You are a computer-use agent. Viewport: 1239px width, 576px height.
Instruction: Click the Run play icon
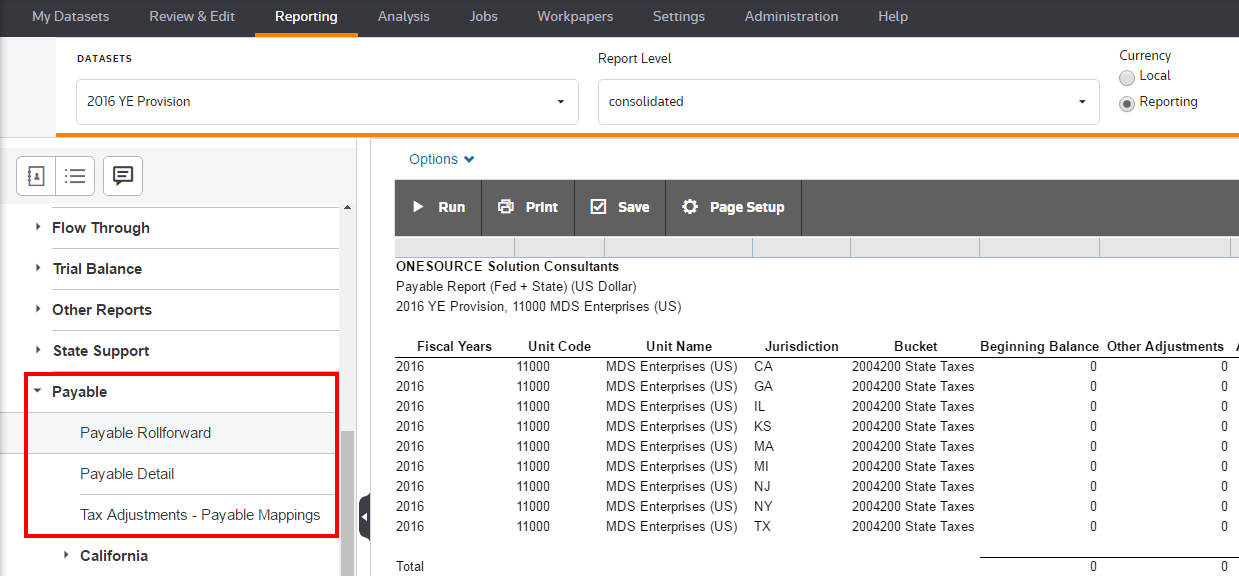419,207
